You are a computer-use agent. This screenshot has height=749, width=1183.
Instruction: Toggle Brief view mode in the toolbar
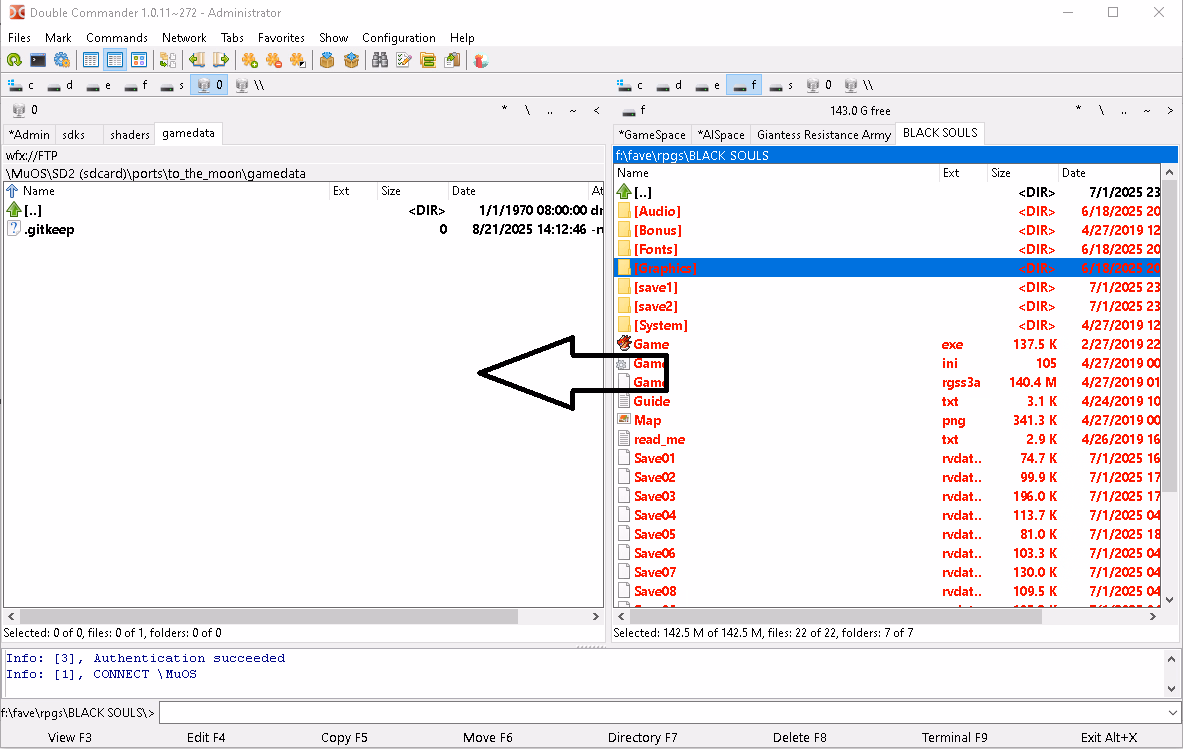[91, 60]
